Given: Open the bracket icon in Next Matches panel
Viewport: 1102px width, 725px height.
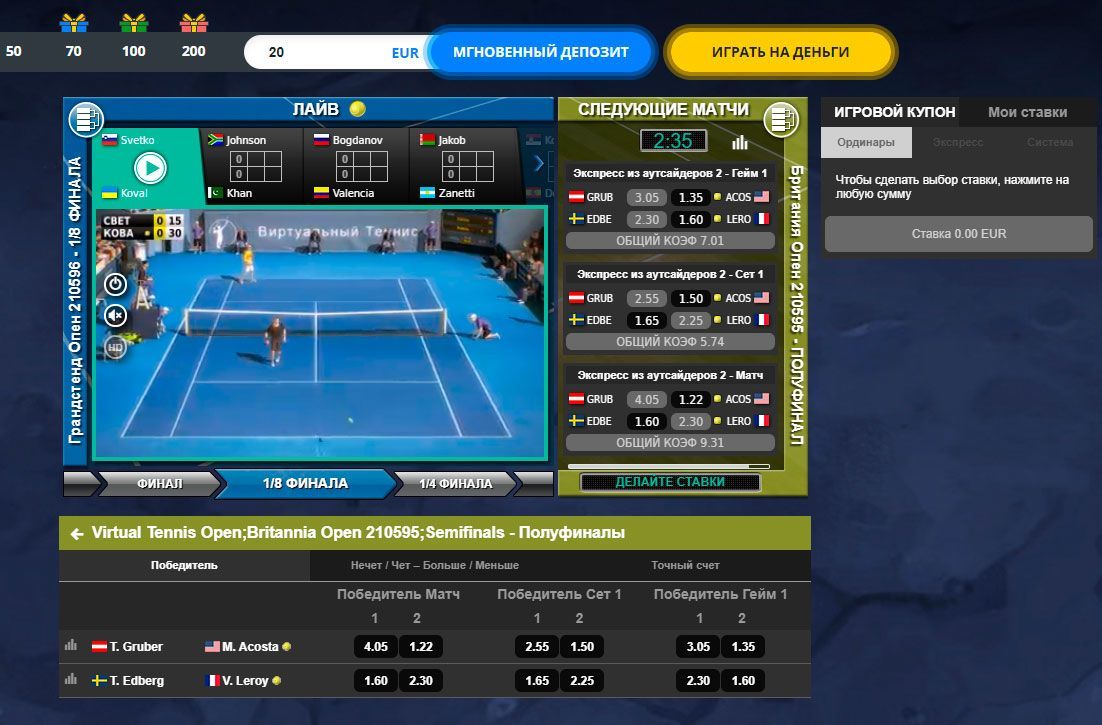Looking at the screenshot, I should [782, 120].
